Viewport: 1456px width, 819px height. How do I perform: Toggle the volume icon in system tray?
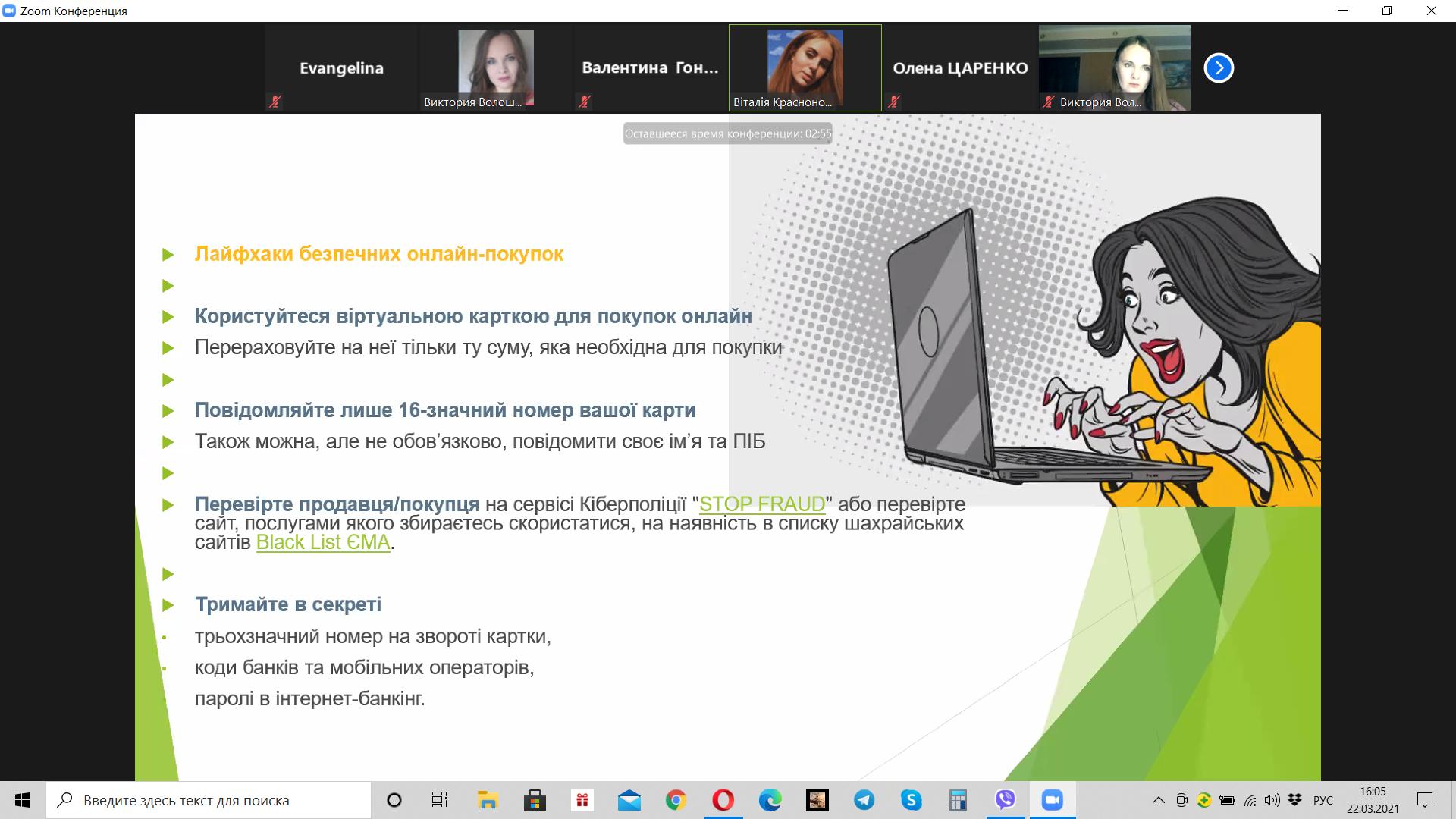pyautogui.click(x=1272, y=800)
